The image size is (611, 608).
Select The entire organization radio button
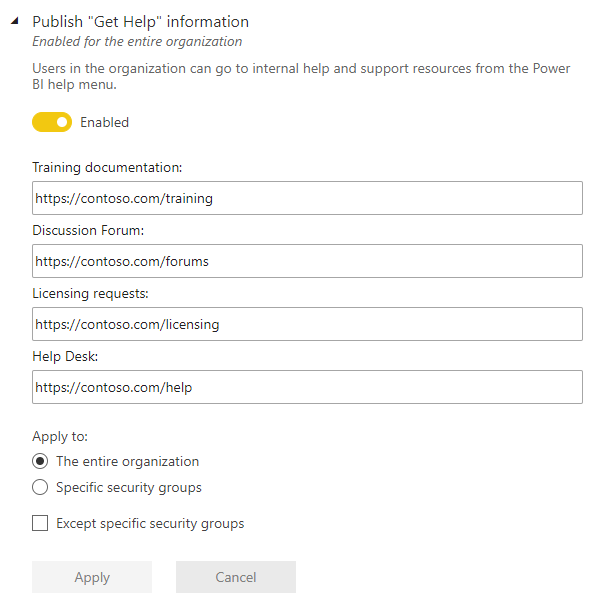pos(40,461)
